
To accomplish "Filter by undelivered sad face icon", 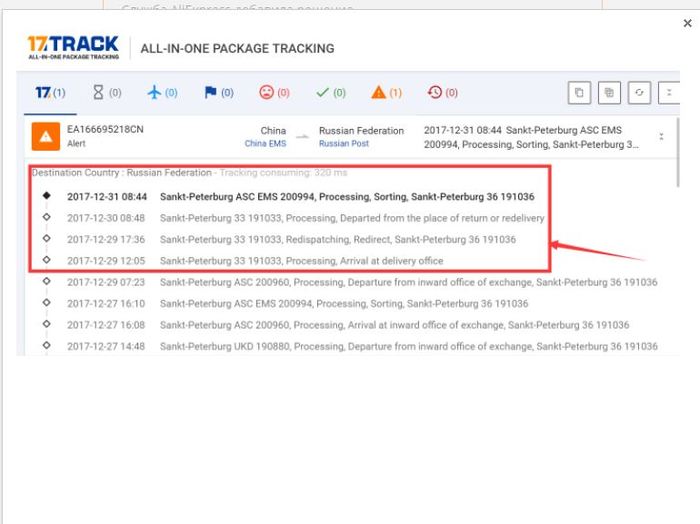I will pos(274,93).
